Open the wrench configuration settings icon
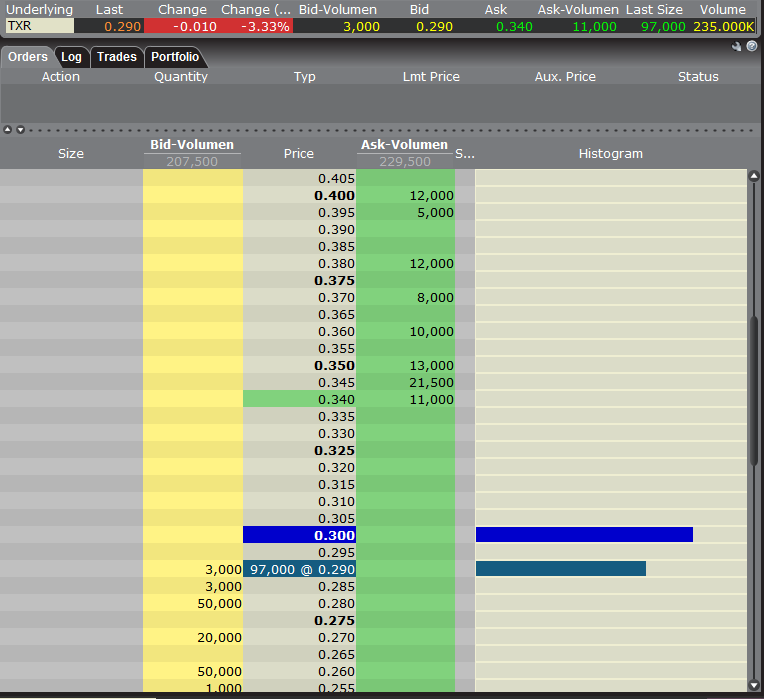Image resolution: width=764 pixels, height=699 pixels. [x=737, y=46]
